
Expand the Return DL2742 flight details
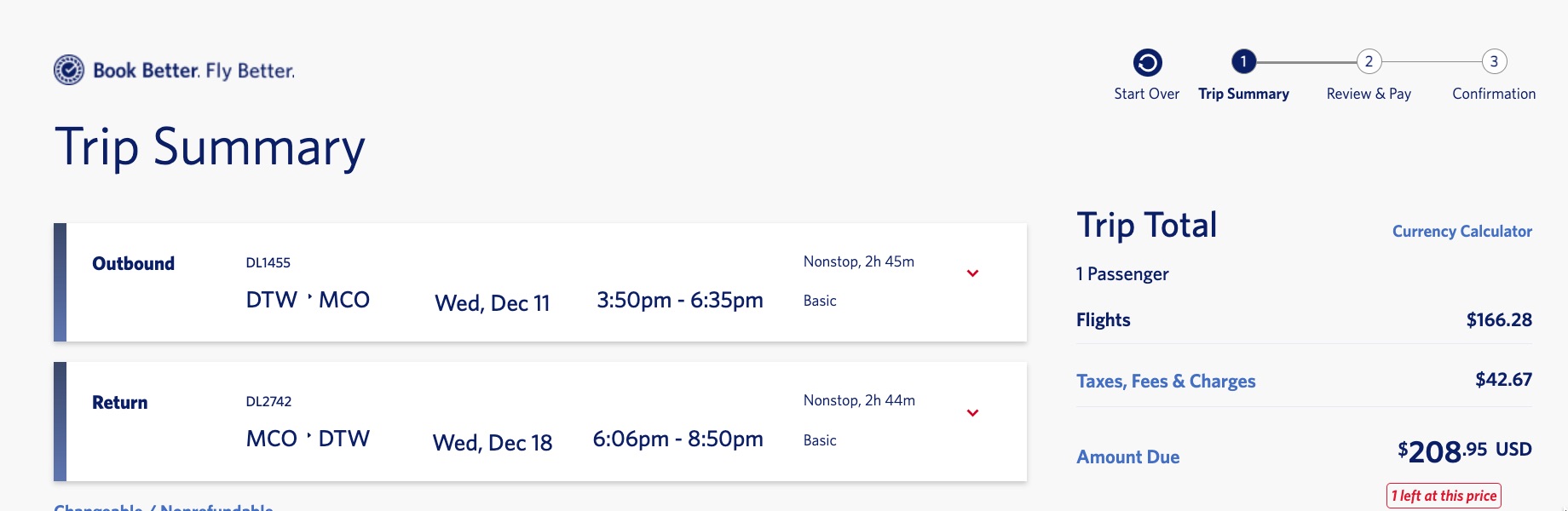tap(971, 413)
